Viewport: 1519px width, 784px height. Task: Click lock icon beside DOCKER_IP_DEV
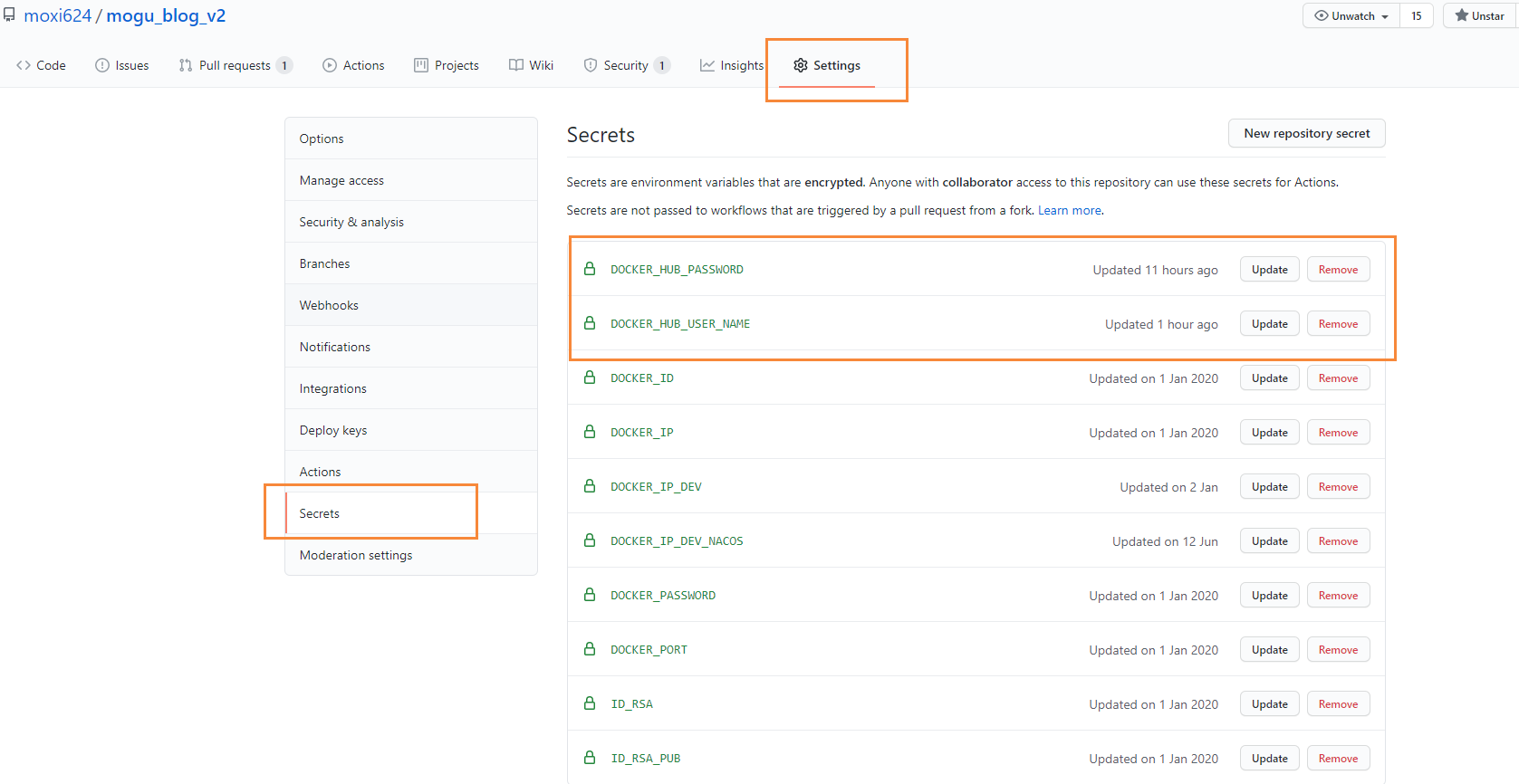pyautogui.click(x=590, y=486)
